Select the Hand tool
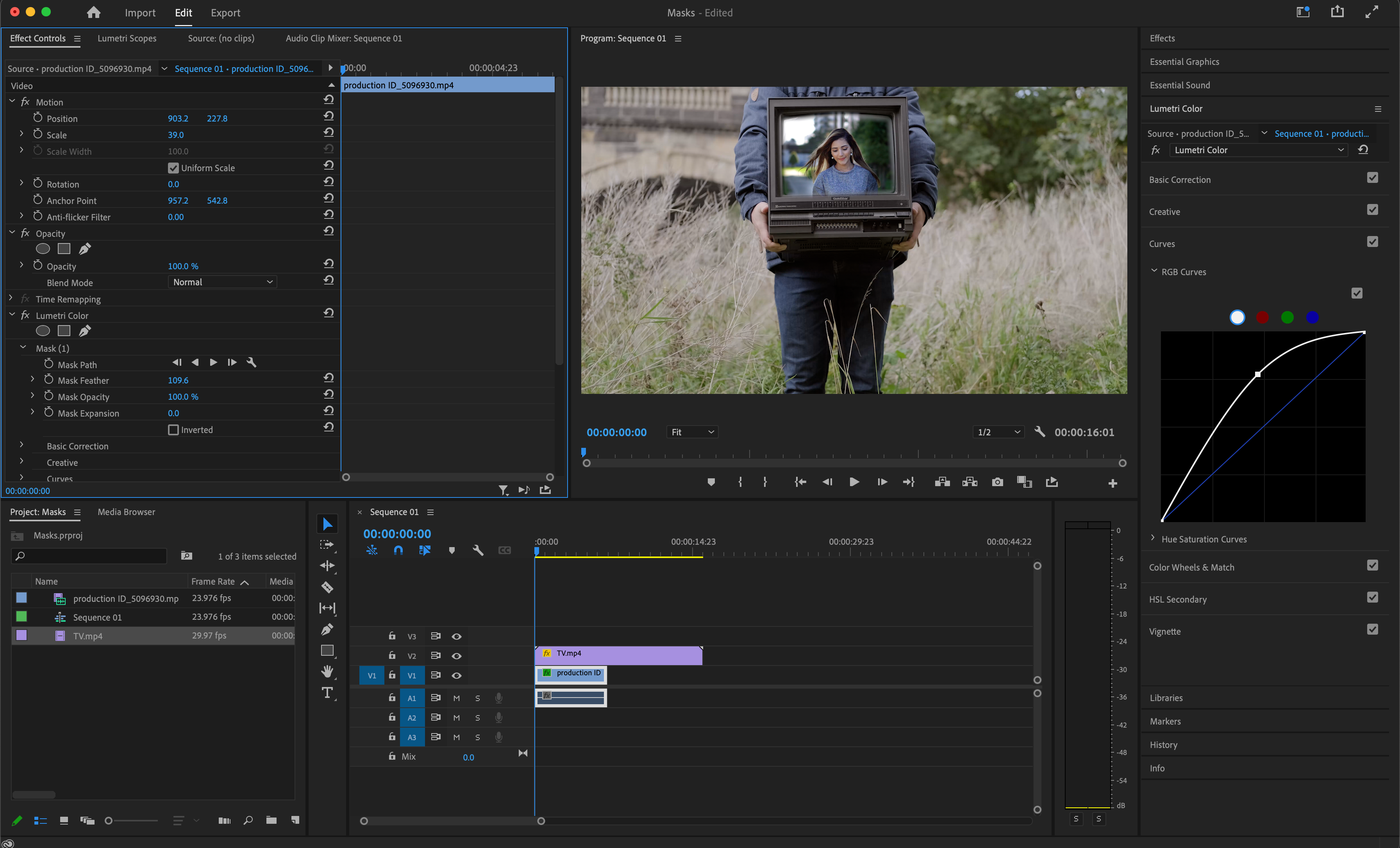Image resolution: width=1400 pixels, height=848 pixels. 327,671
